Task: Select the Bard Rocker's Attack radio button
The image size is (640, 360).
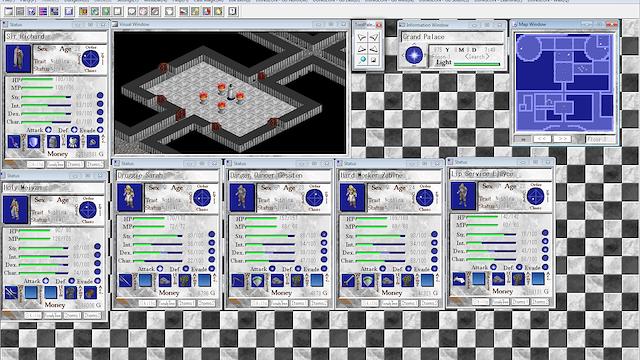Action: tap(382, 269)
